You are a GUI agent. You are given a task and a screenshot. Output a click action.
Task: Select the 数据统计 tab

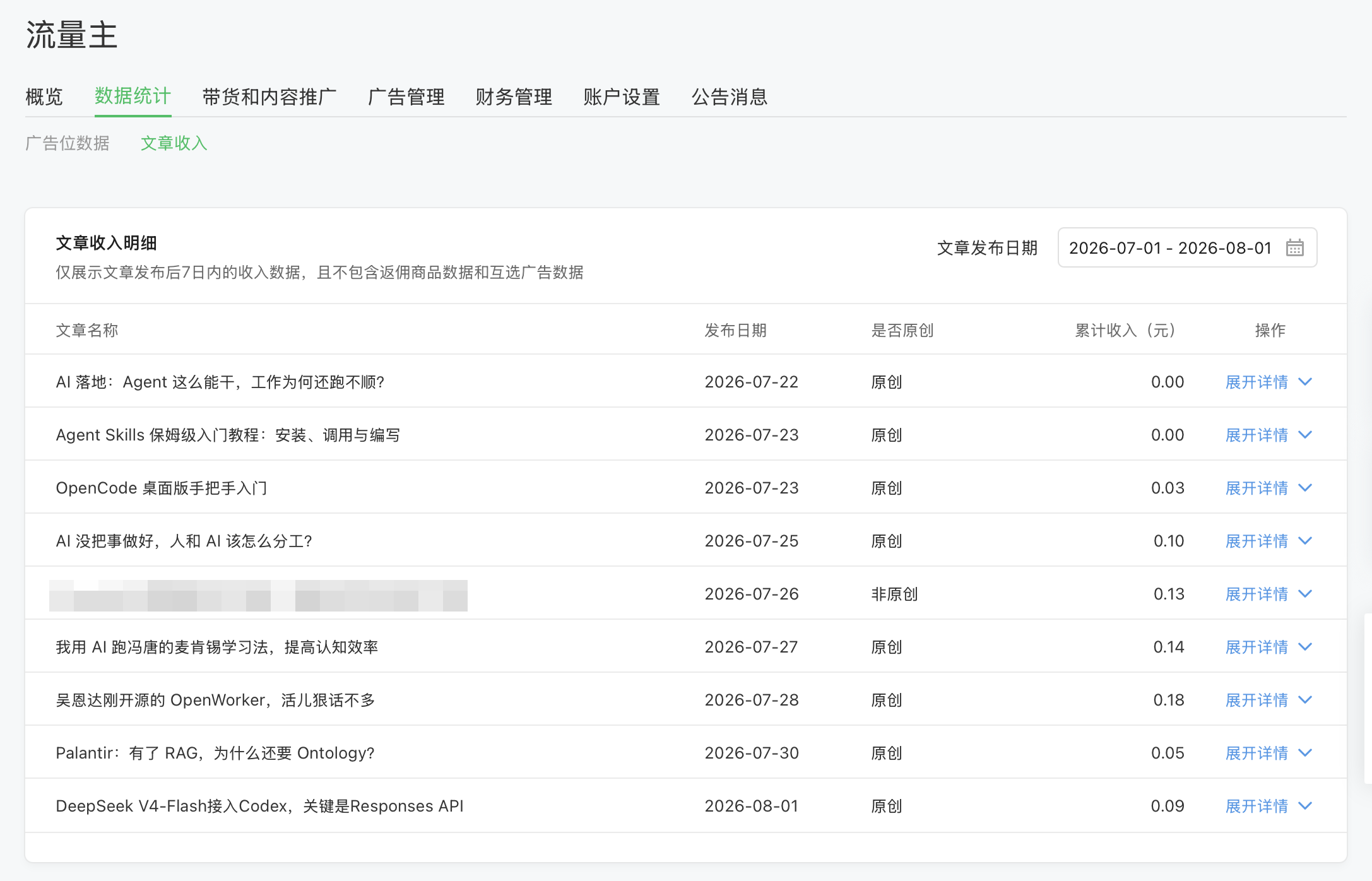(x=133, y=97)
